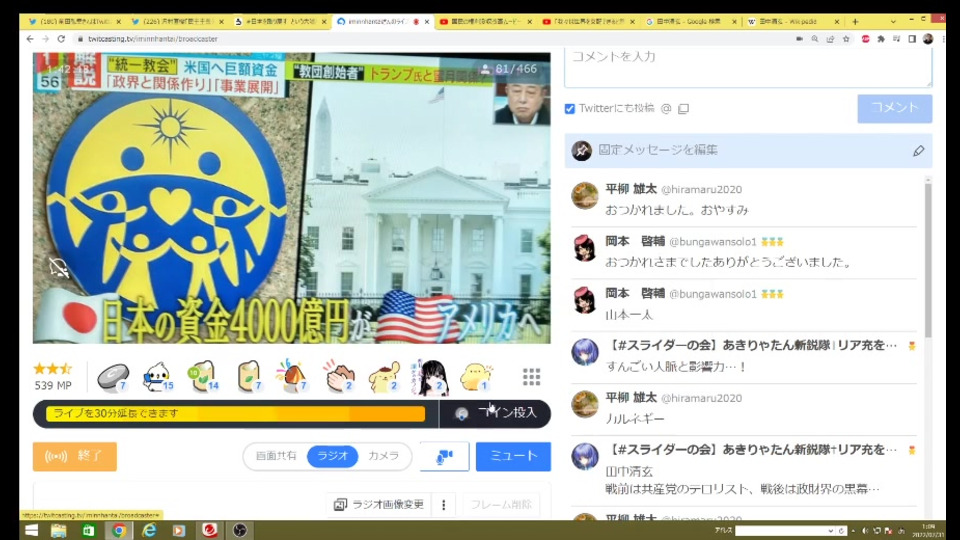Send the tea cup gift with count 14
This screenshot has width=960, height=540.
click(203, 377)
